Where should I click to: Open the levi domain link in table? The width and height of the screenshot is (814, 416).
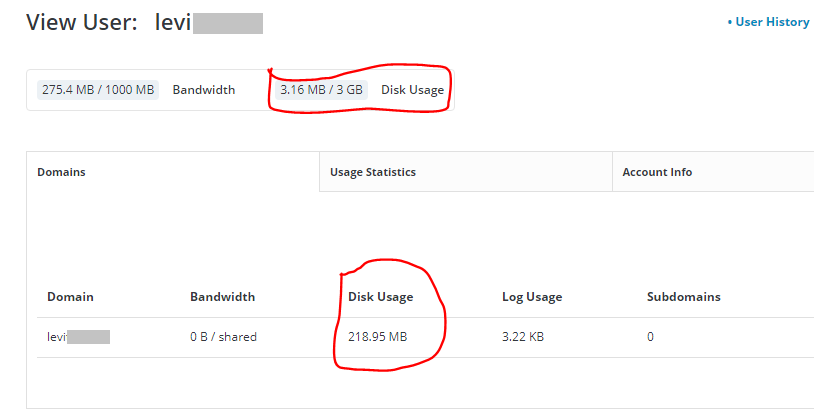point(78,337)
